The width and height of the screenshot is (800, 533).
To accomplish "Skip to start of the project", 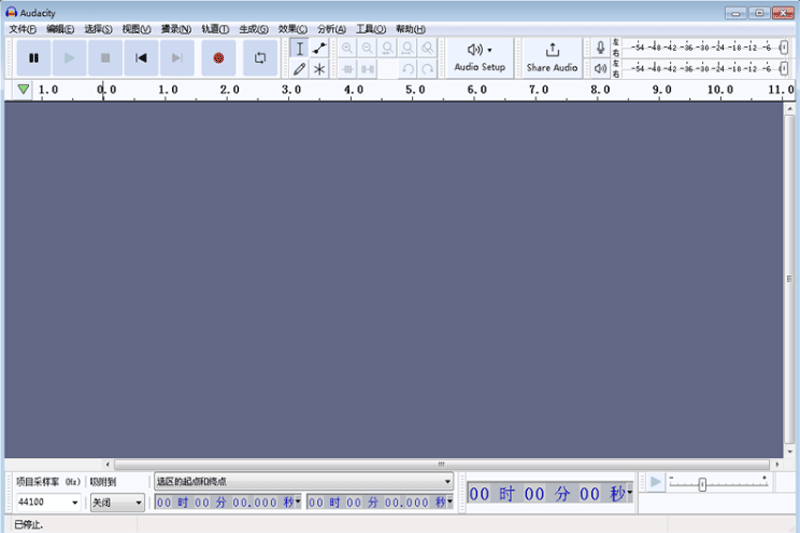I will pyautogui.click(x=141, y=58).
